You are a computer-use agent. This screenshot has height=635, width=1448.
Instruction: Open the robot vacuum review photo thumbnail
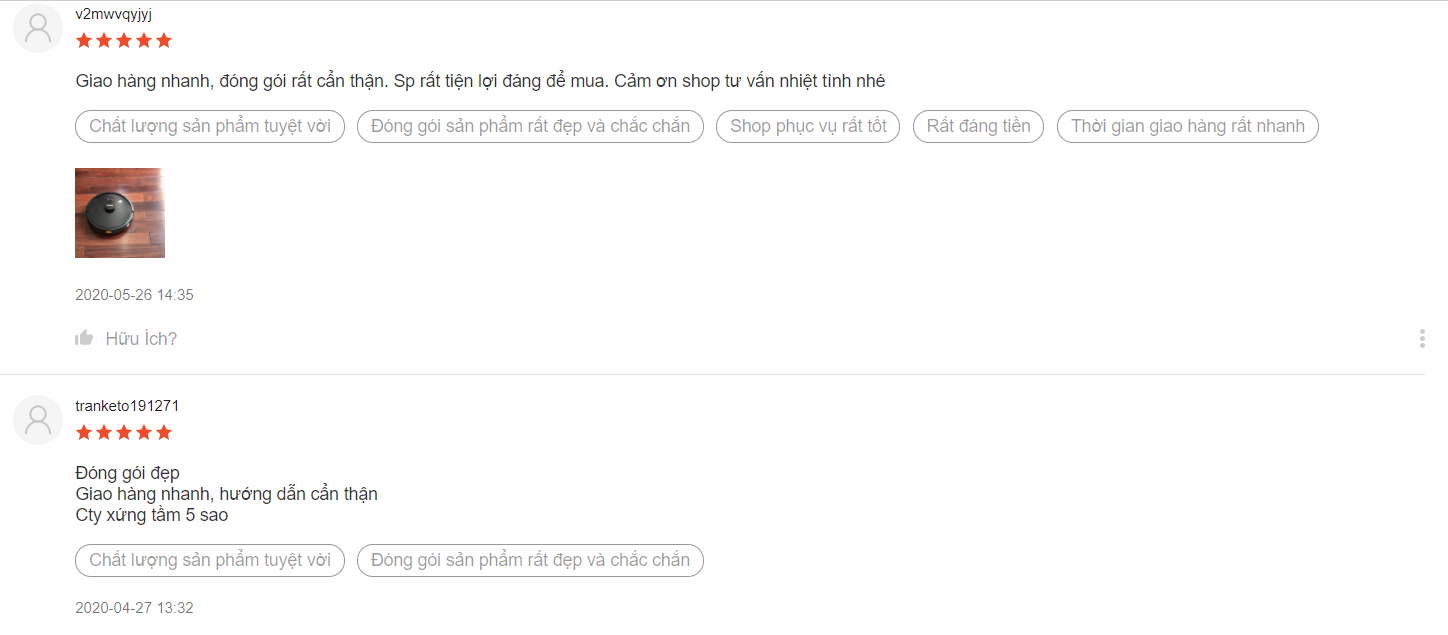[119, 212]
